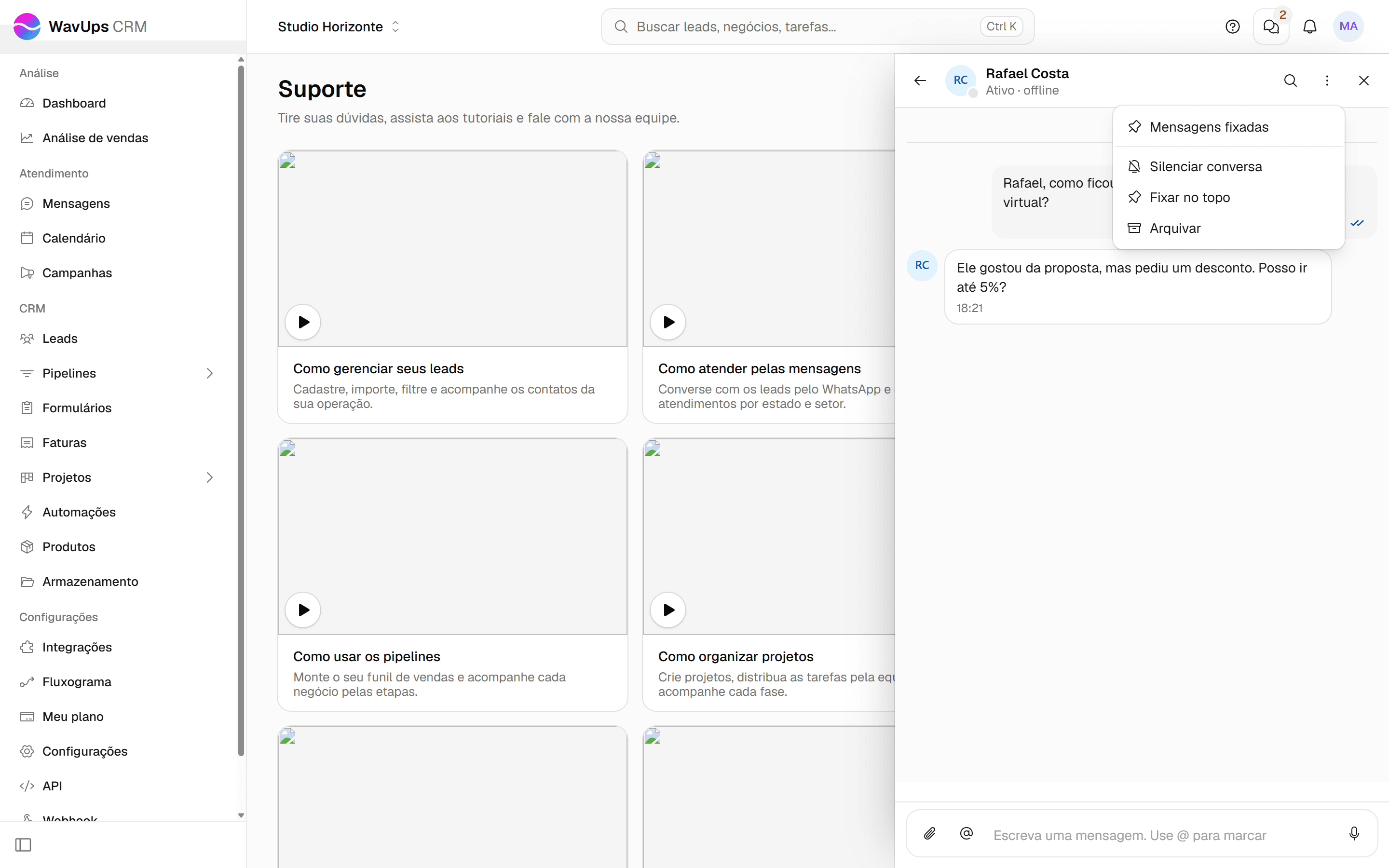Click the 'Ele gostou da proposta' message bubble
The width and height of the screenshot is (1389, 868).
click(x=1138, y=287)
